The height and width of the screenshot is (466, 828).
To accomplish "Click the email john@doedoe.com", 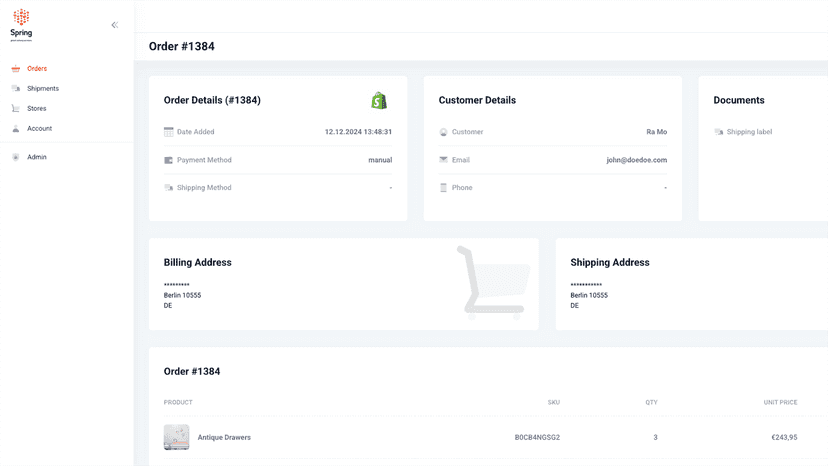I will (636, 160).
